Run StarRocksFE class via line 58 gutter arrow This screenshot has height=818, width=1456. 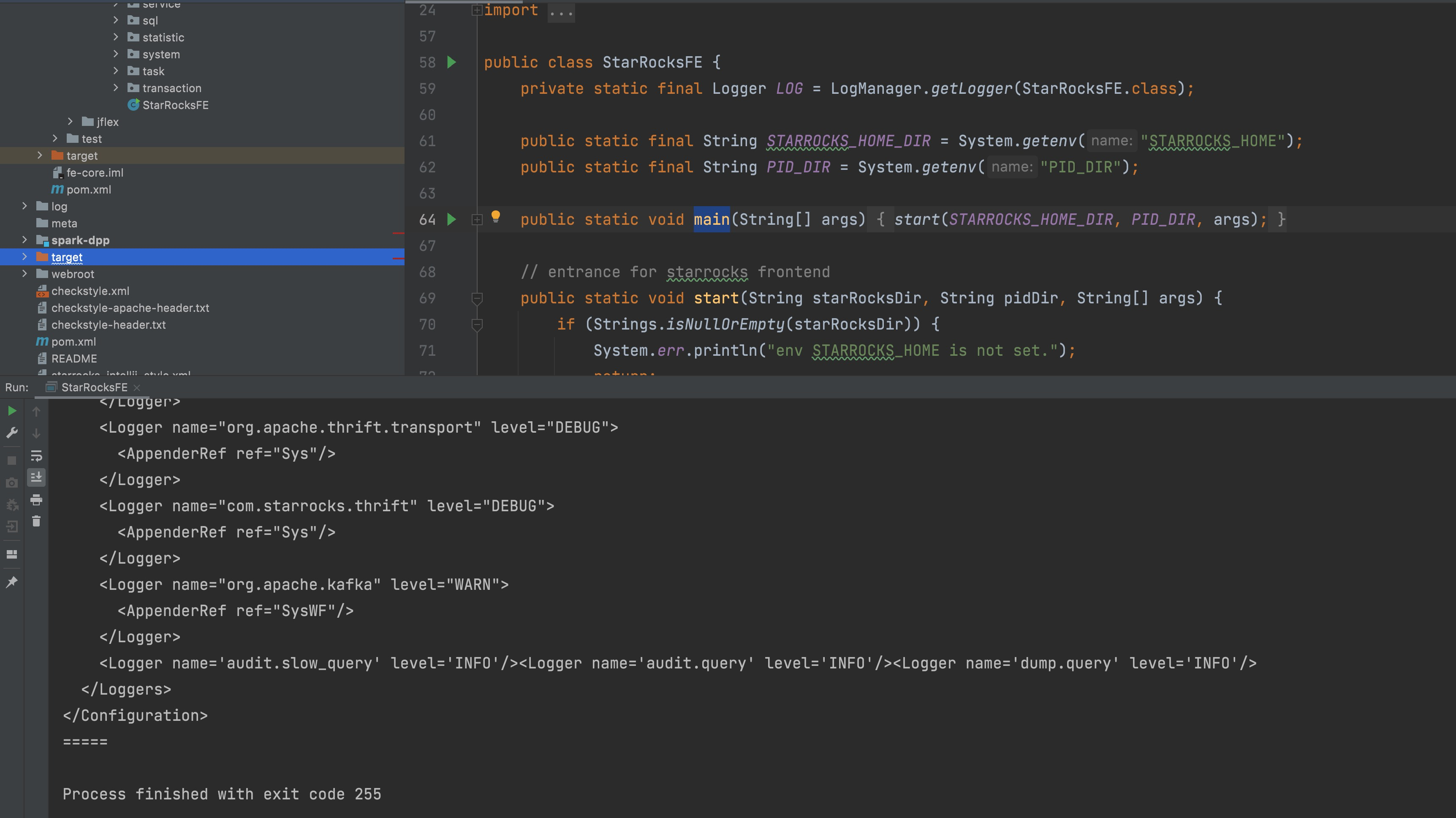451,62
